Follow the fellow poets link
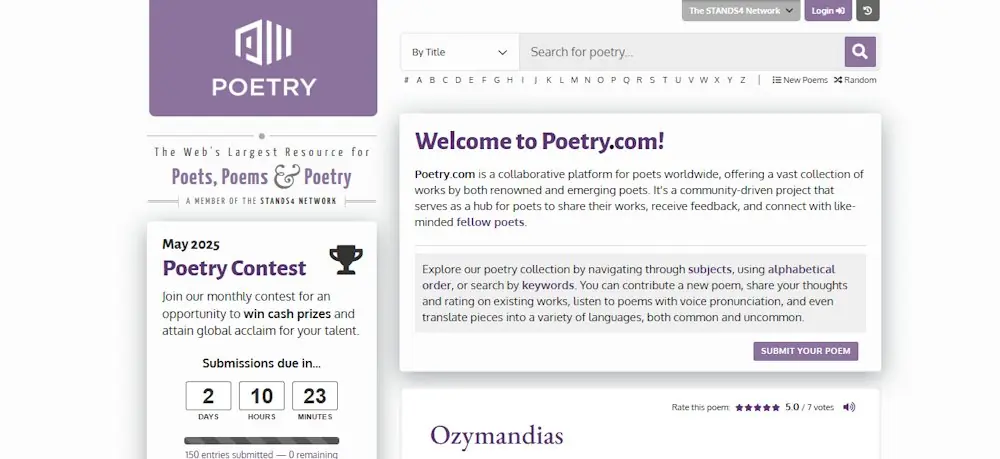Screen dimensions: 1000x459 pos(490,222)
